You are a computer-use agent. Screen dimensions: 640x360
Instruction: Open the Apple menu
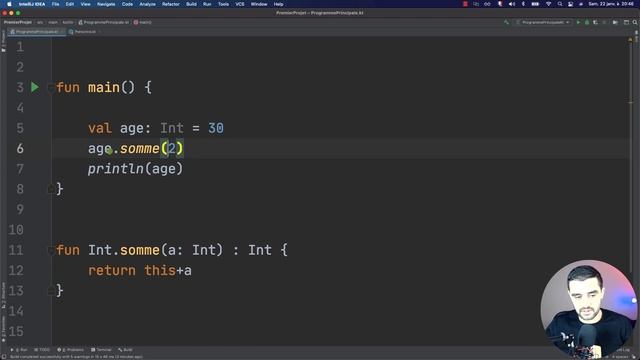9,4
